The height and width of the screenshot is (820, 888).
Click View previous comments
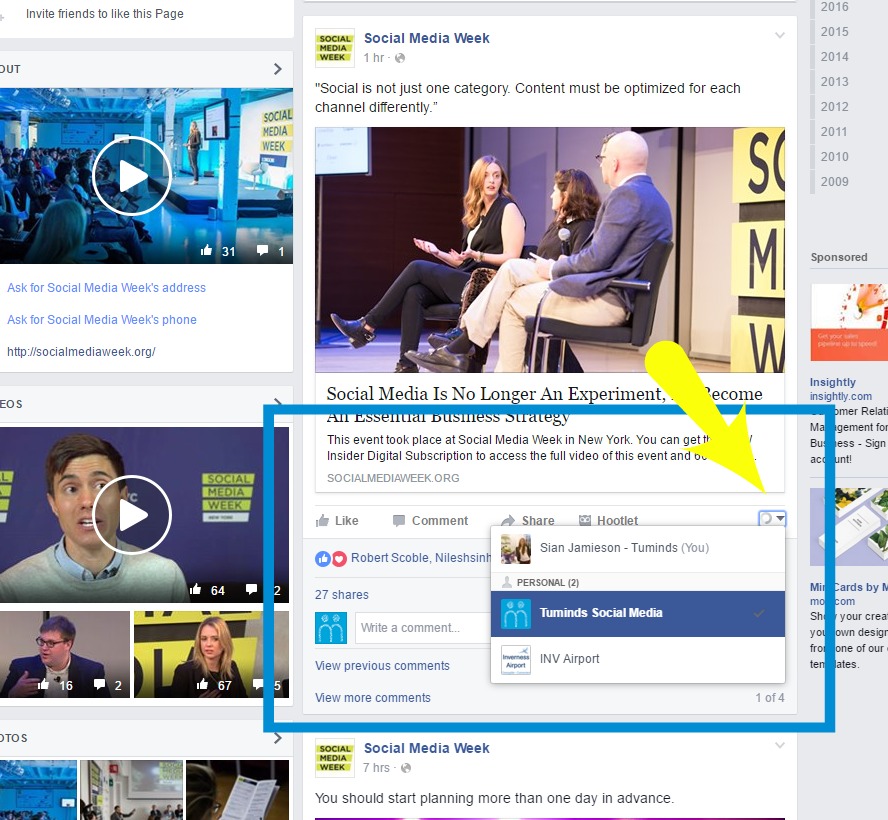(382, 665)
